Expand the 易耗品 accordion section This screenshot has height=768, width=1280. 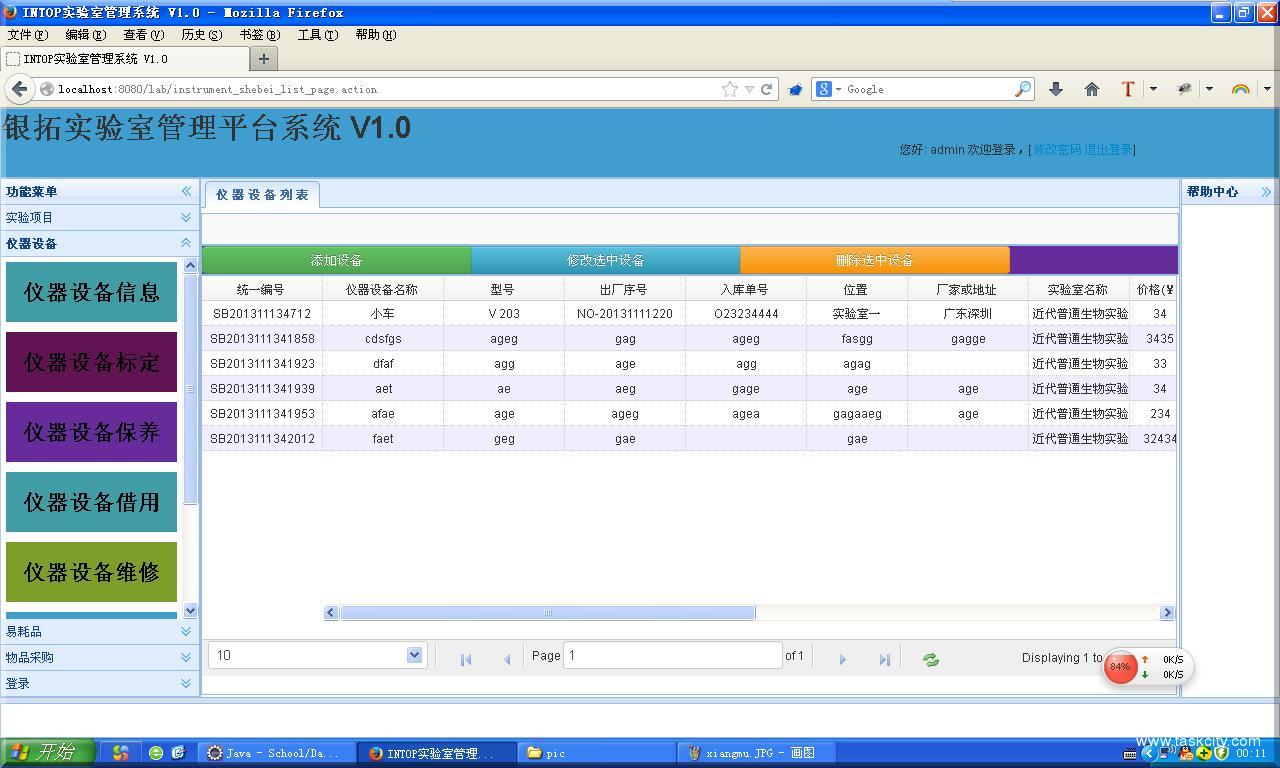(186, 631)
